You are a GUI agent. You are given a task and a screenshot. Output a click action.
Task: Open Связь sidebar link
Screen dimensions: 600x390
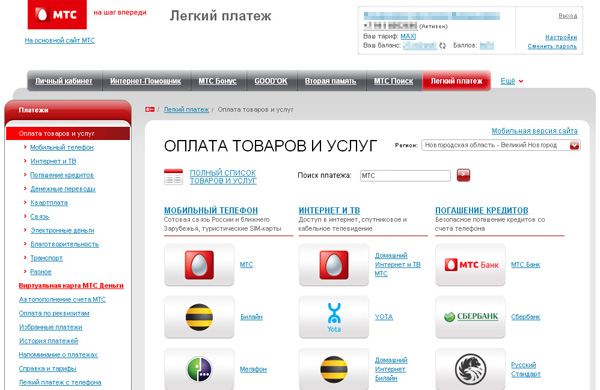(x=39, y=216)
